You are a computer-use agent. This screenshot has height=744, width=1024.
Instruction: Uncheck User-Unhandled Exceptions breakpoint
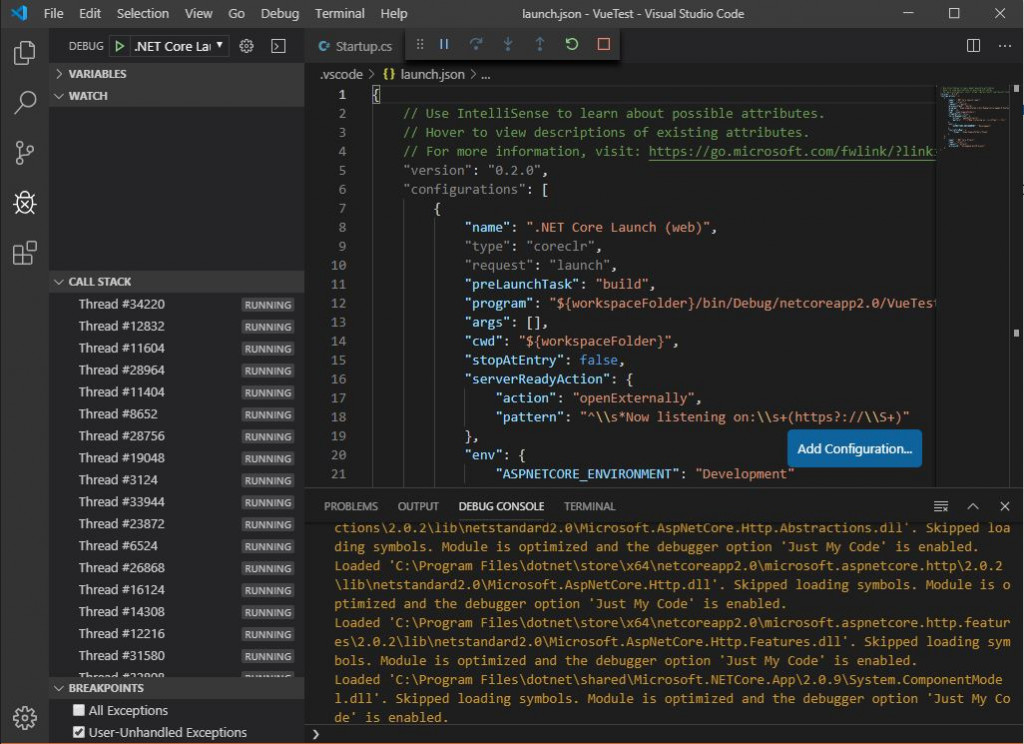pos(79,732)
